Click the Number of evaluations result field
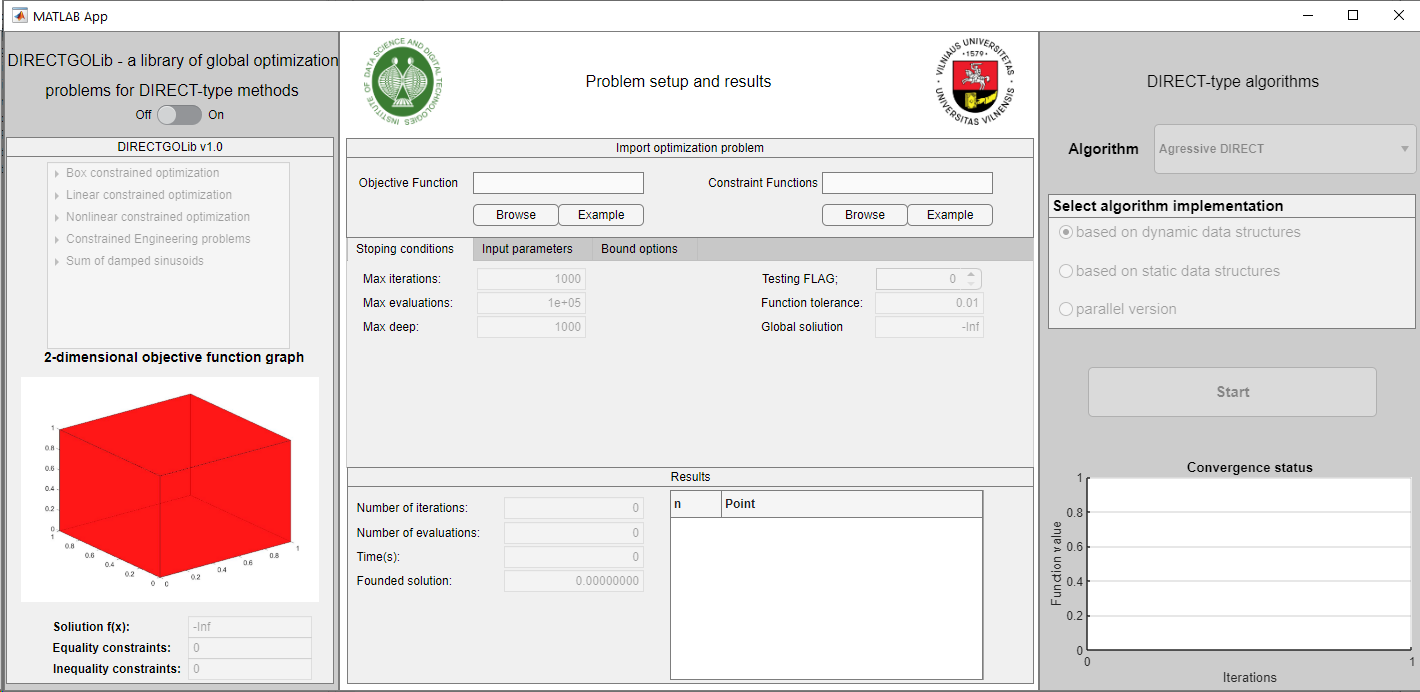Viewport: 1420px width, 692px height. tap(574, 533)
